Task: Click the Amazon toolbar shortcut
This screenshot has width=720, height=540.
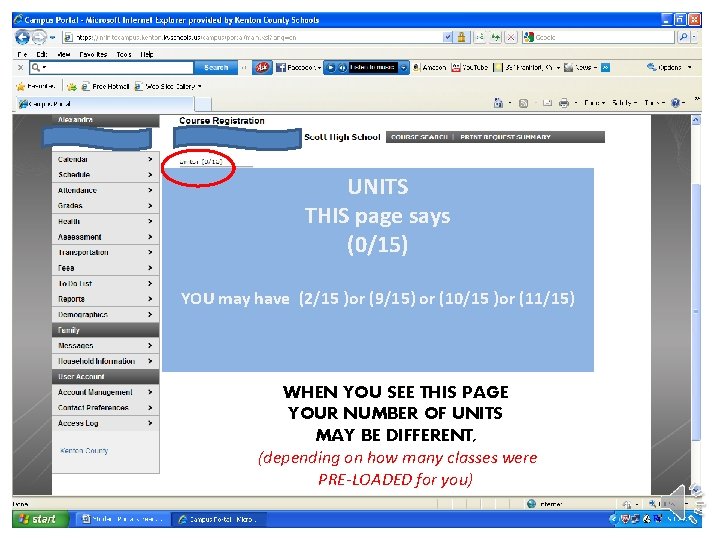Action: point(429,68)
